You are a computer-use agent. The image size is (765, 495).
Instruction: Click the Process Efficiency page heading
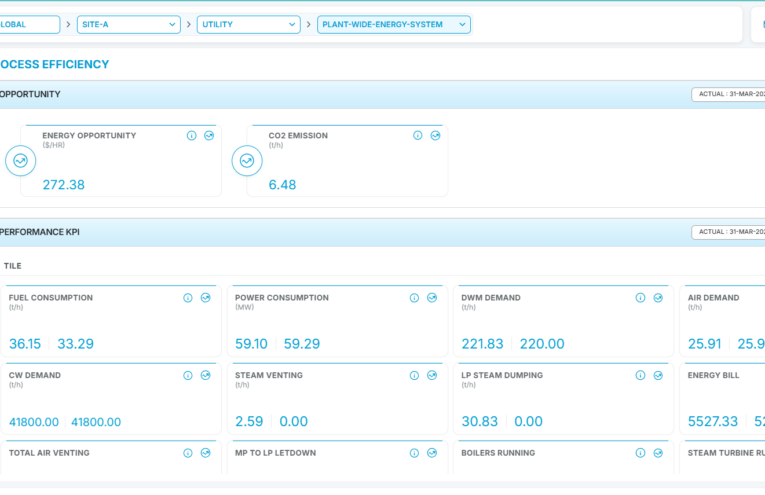tap(54, 64)
